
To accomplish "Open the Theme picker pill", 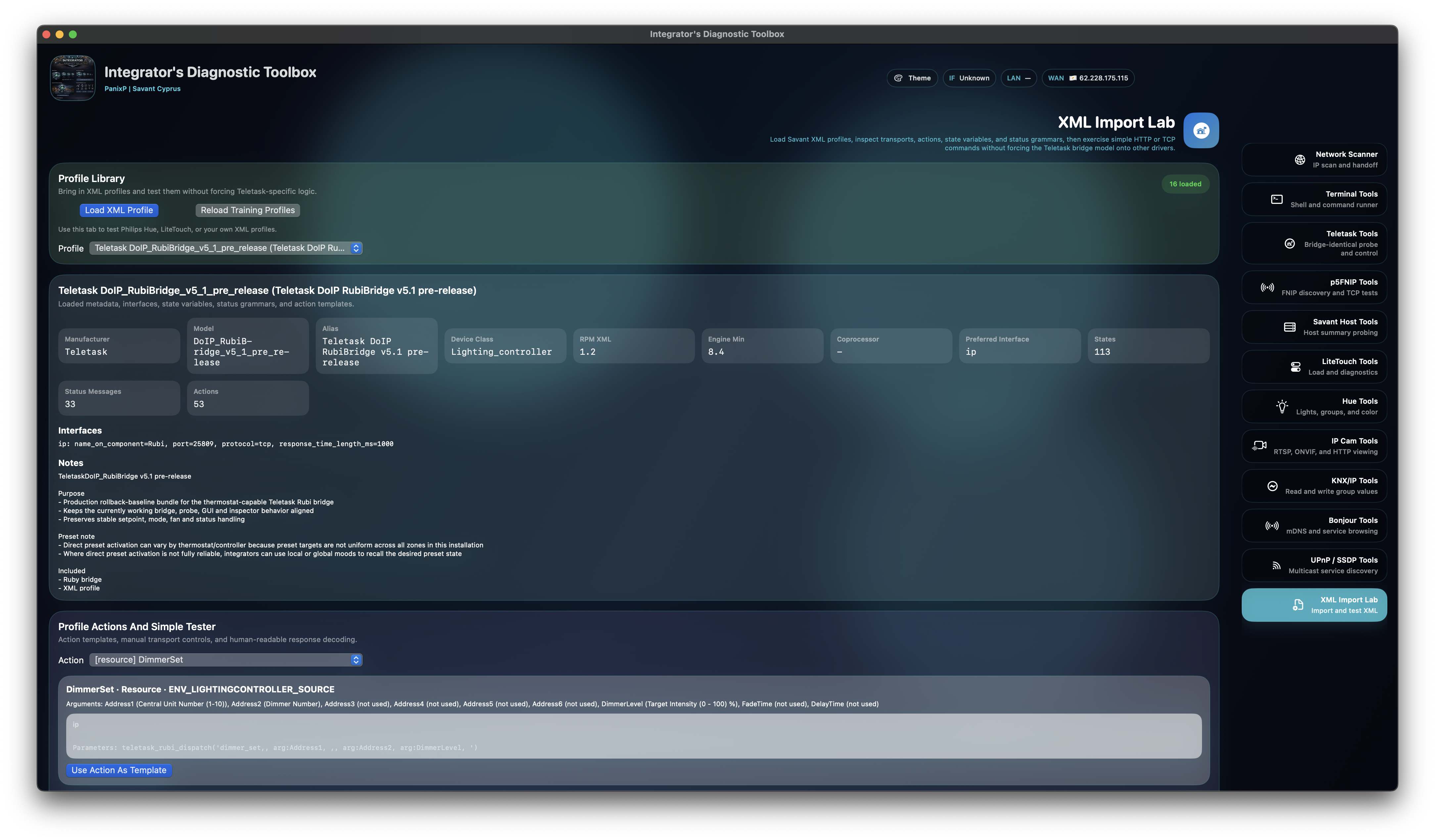I will tap(912, 78).
